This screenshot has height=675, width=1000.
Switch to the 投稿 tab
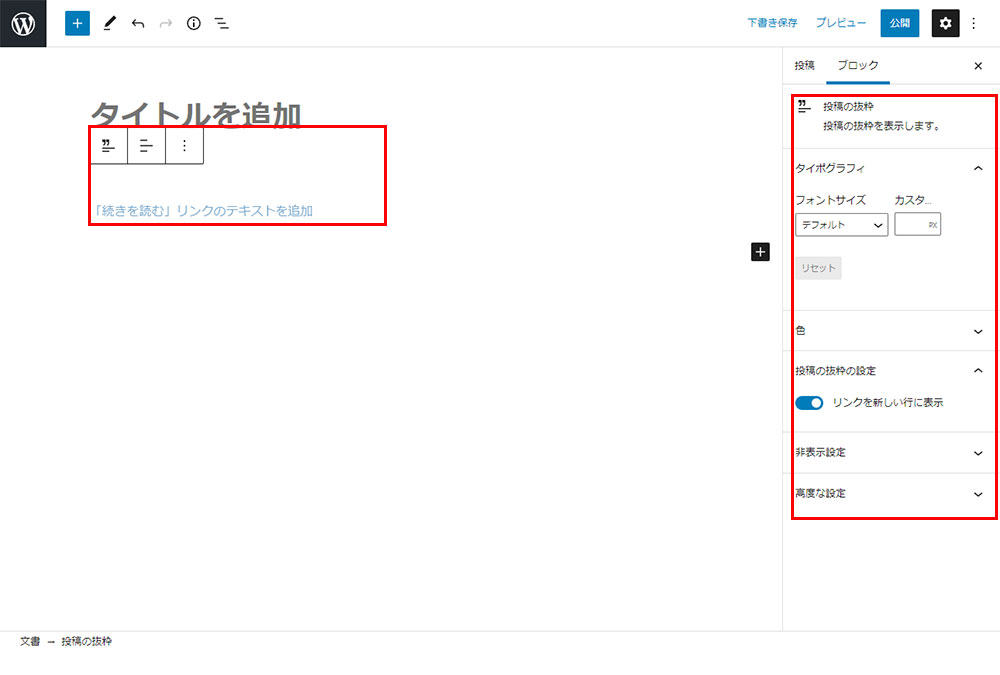803,65
